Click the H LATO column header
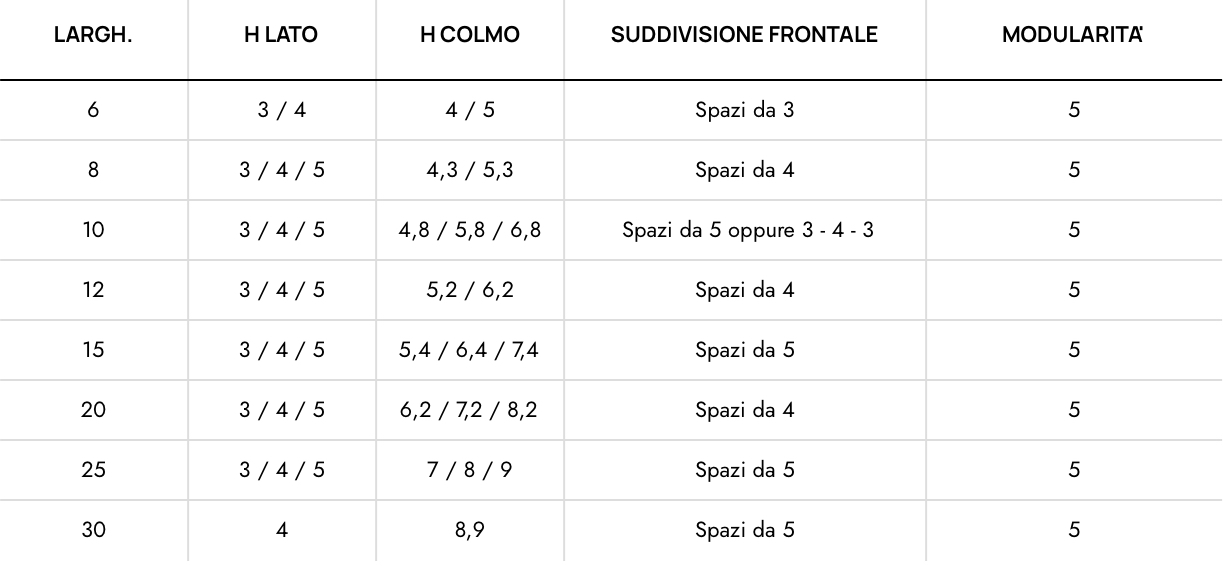 point(281,36)
